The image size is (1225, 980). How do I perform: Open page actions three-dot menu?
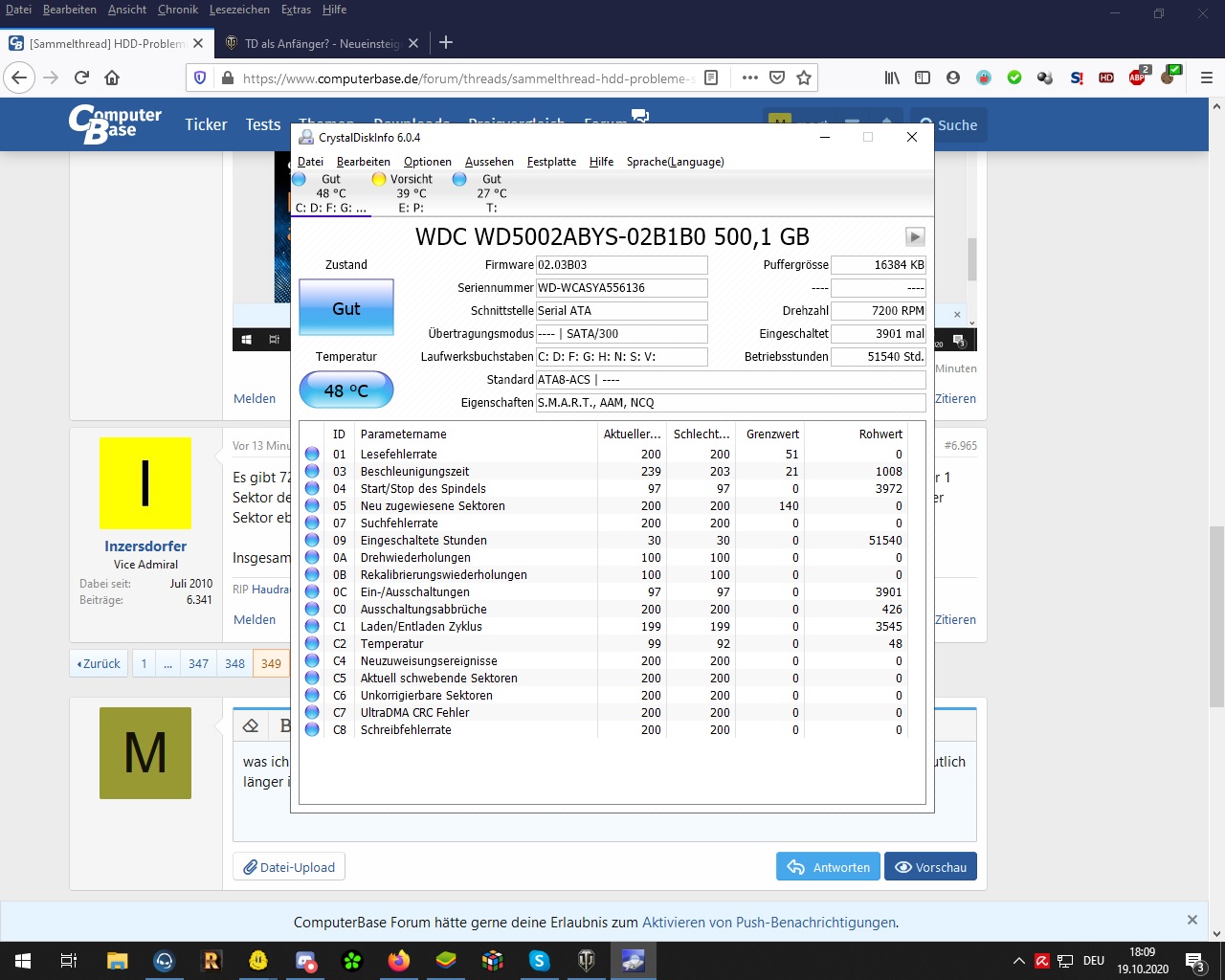(750, 78)
